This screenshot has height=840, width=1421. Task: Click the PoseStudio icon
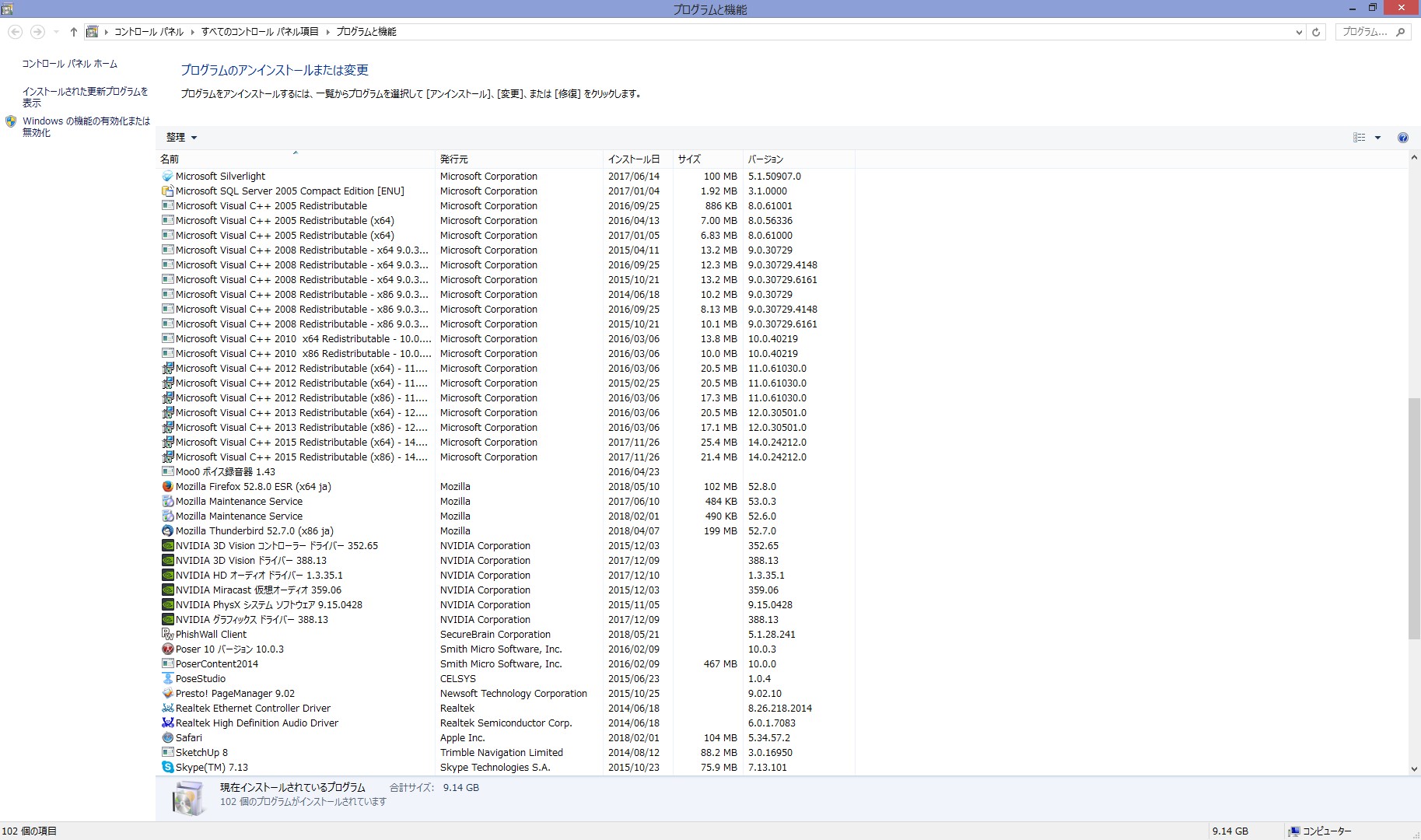coord(167,679)
